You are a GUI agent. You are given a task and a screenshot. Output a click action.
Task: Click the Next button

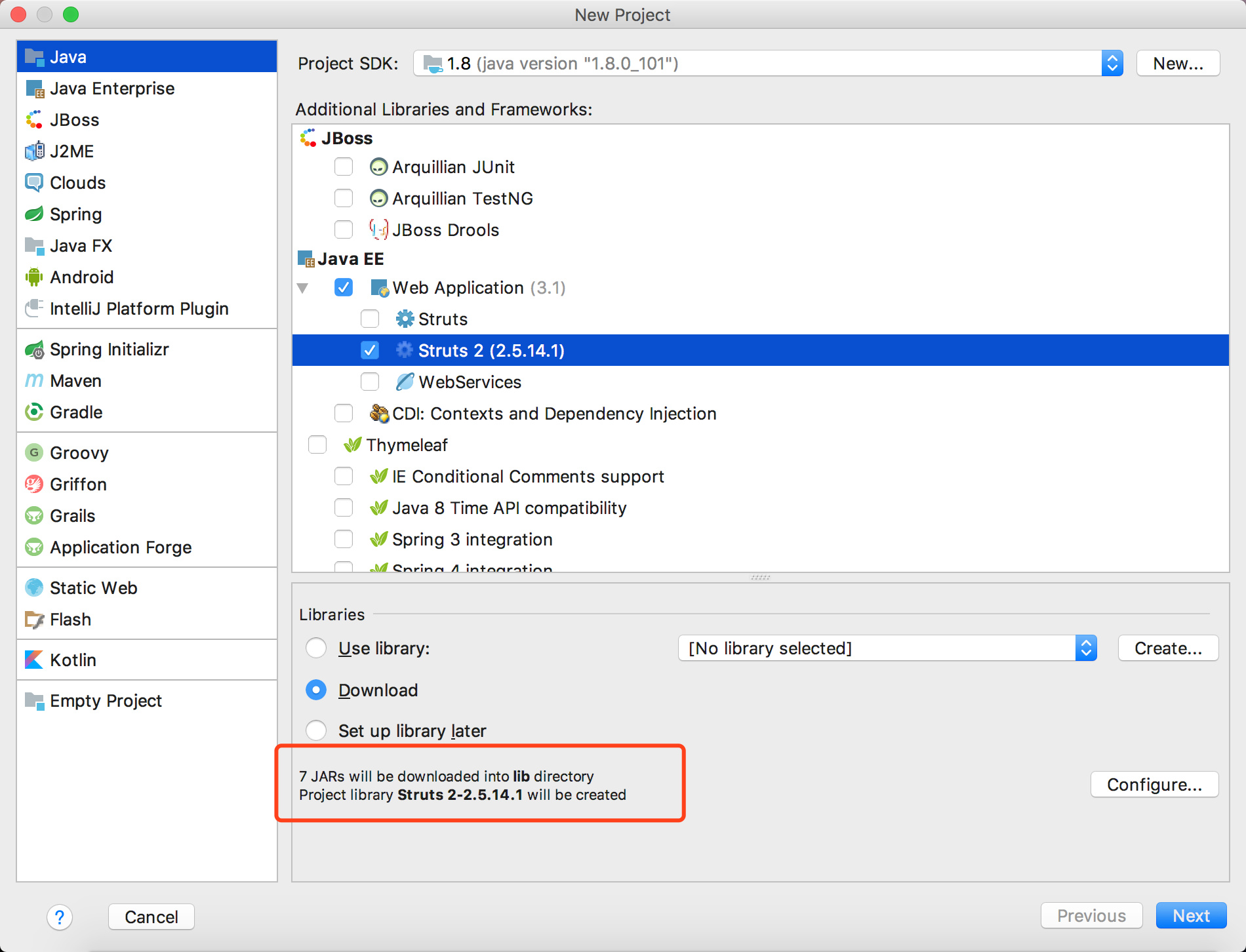1191,916
